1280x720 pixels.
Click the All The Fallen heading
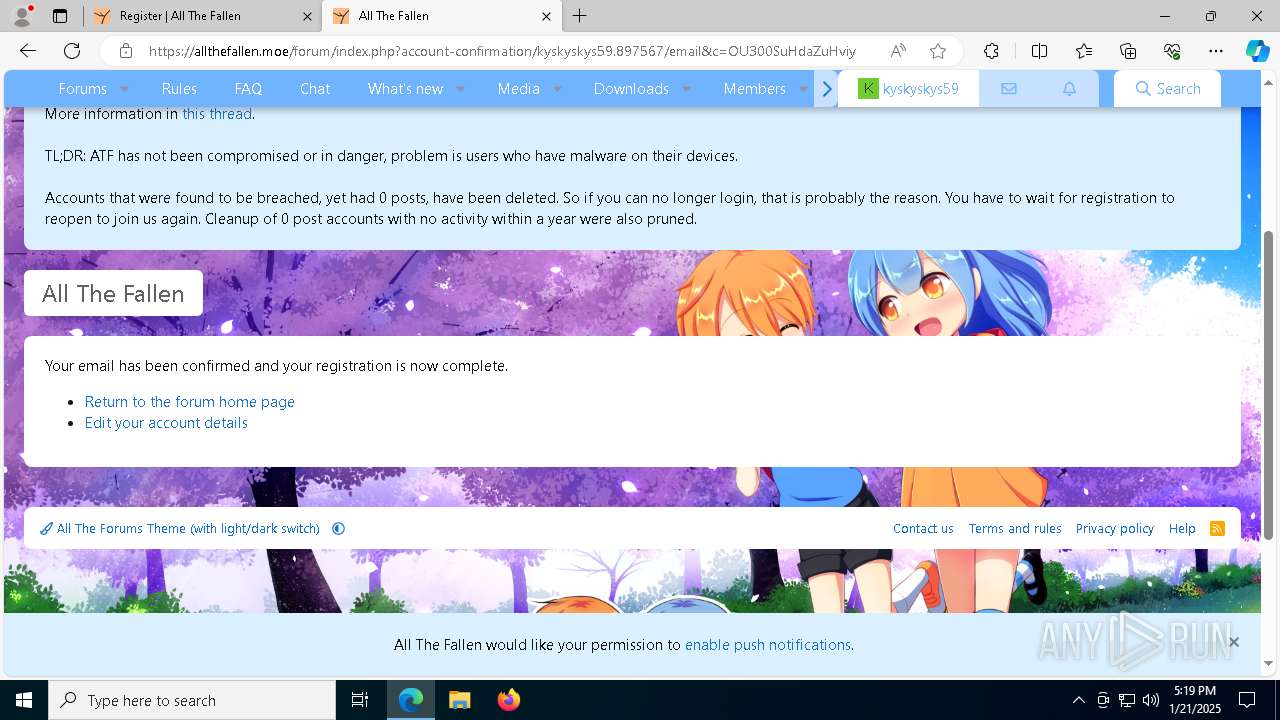pos(113,293)
